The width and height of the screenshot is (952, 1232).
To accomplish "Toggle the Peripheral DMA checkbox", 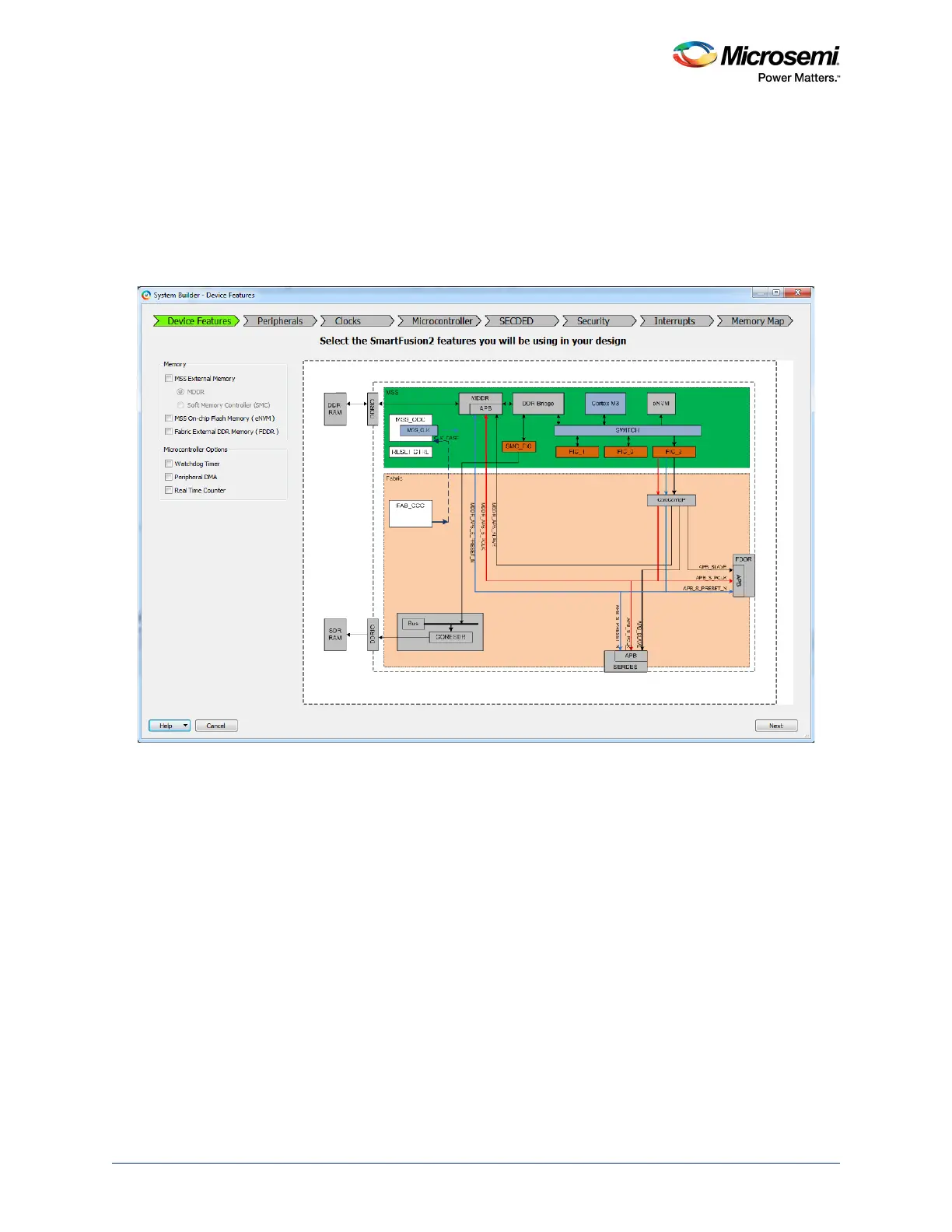I will coord(169,478).
